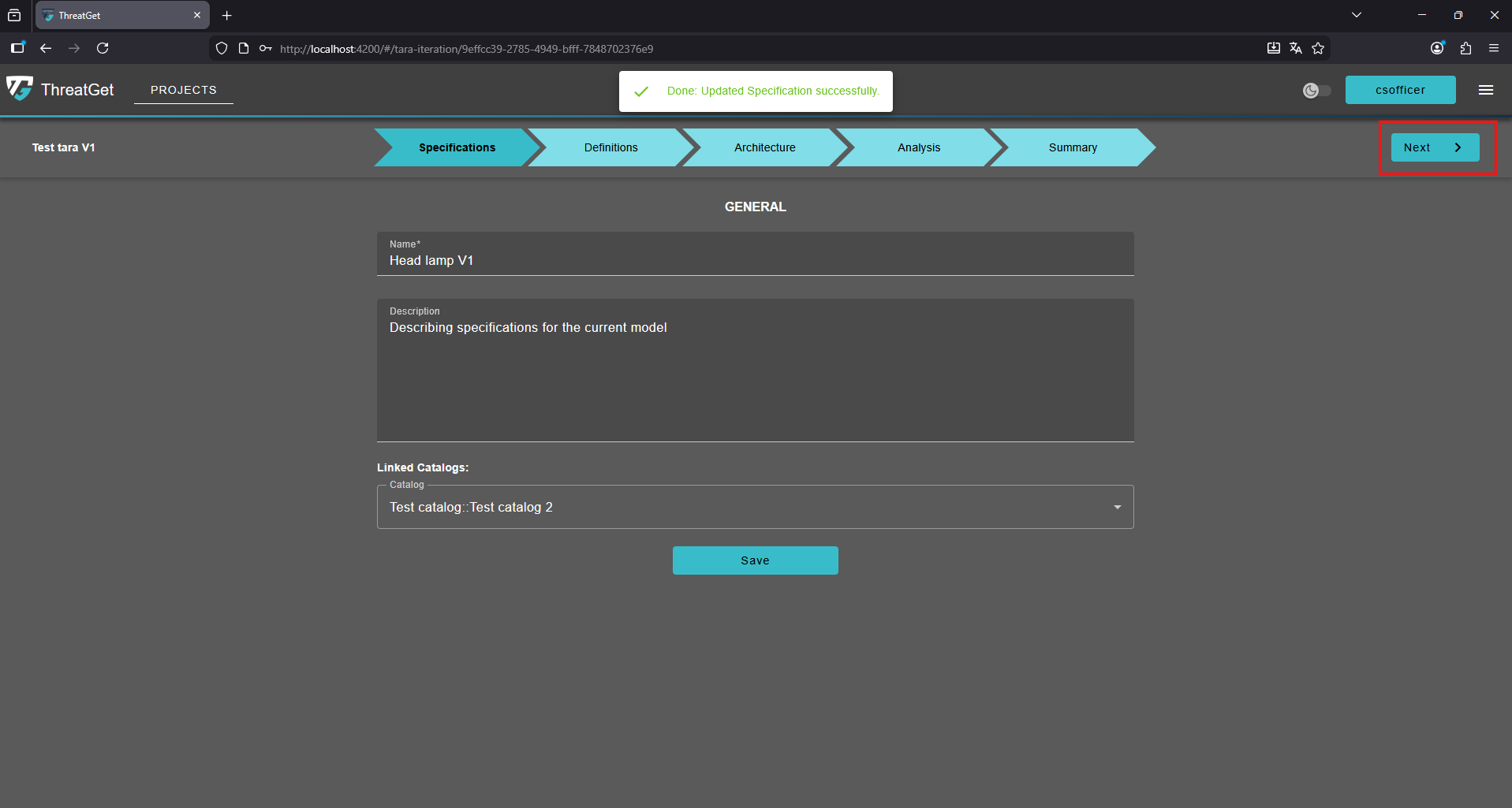Click the browser account profile icon
1512x808 pixels.
pos(1437,48)
